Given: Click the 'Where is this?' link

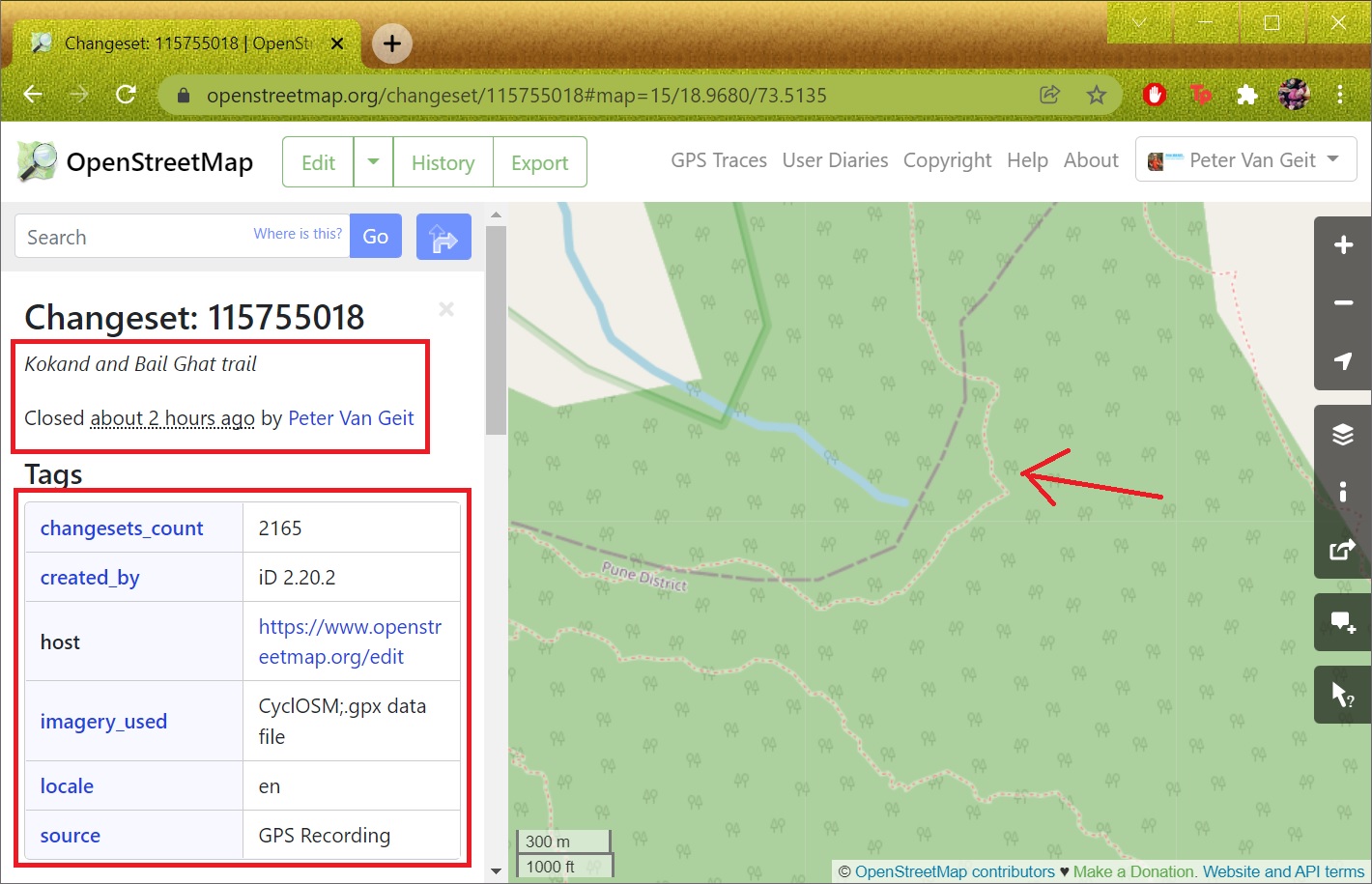Looking at the screenshot, I should (298, 234).
